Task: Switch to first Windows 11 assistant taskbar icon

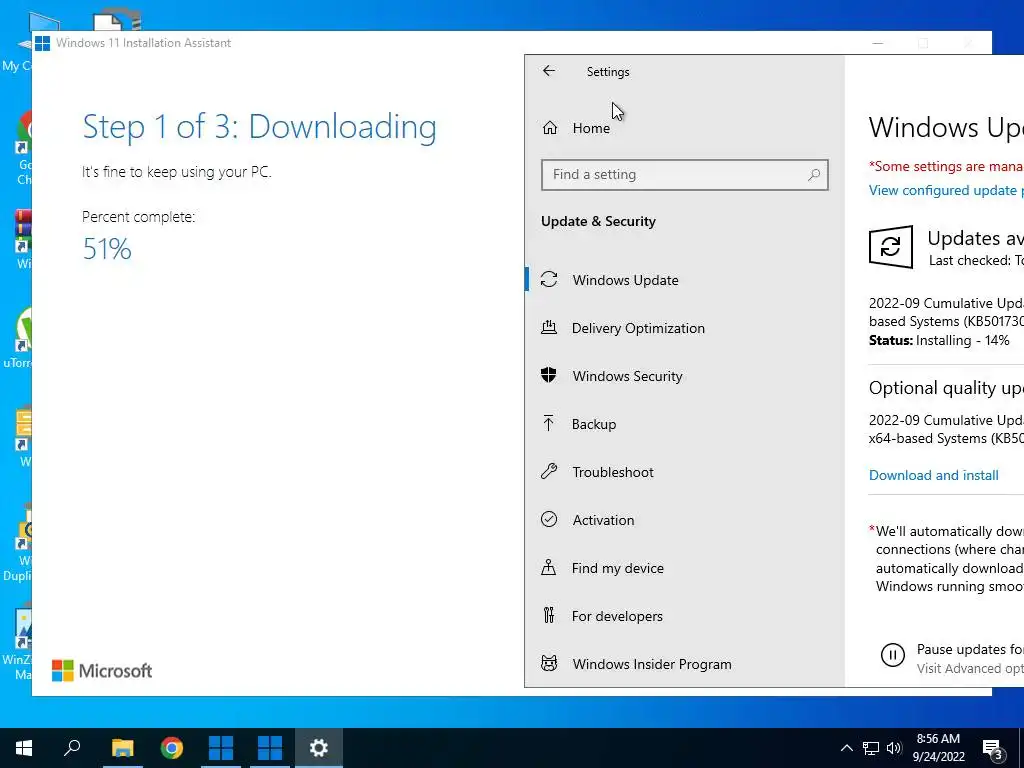Action: [221, 748]
